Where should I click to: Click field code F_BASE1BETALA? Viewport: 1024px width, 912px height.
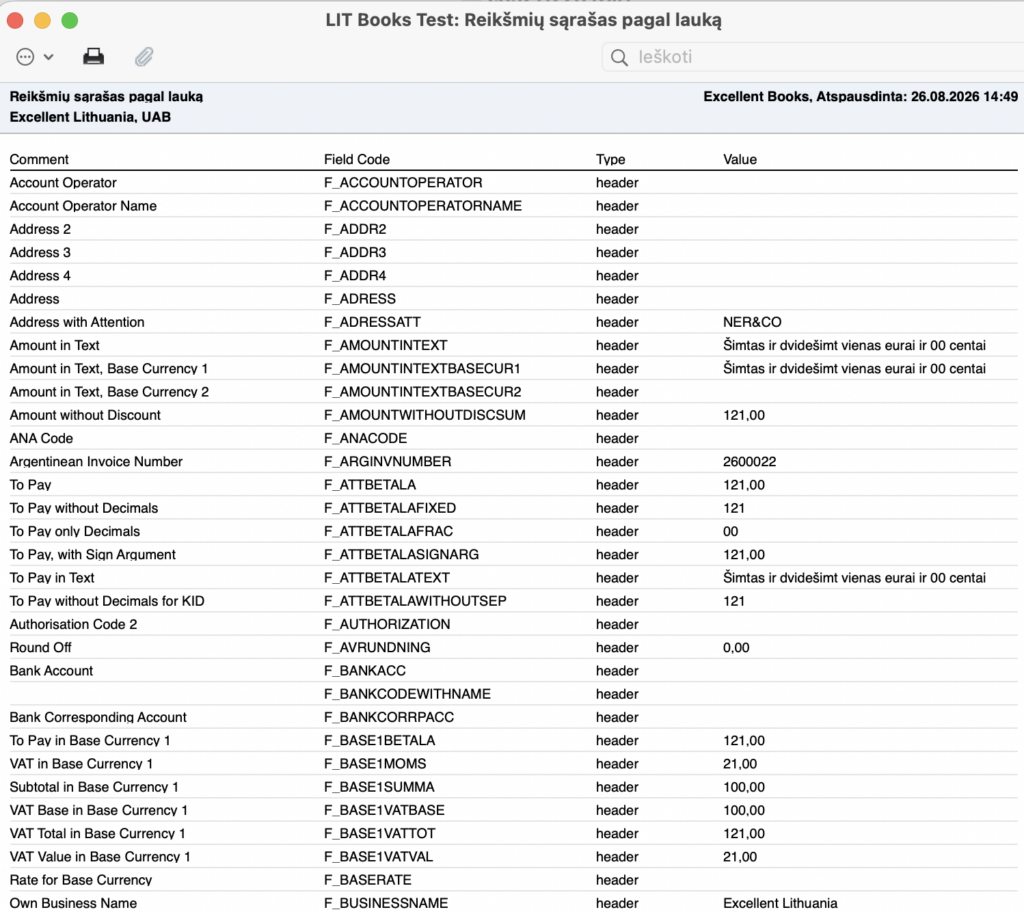[x=379, y=741]
